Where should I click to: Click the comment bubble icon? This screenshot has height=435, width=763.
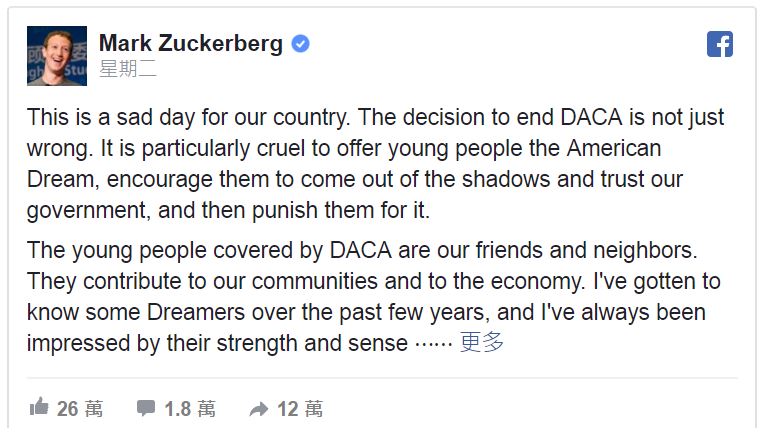(x=146, y=407)
